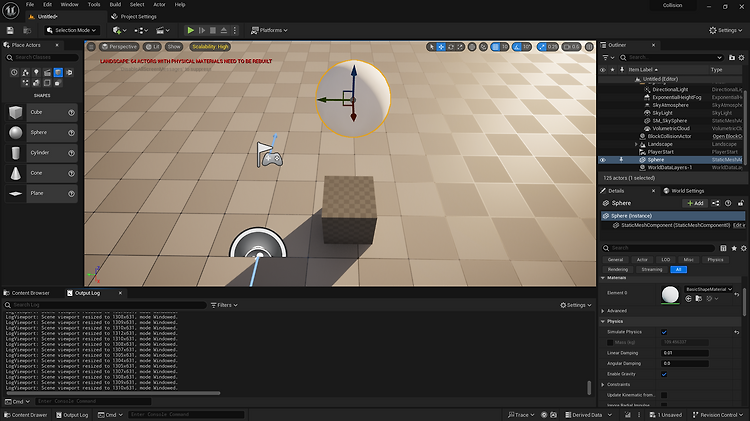Click the Save current level icon

(x=10, y=30)
